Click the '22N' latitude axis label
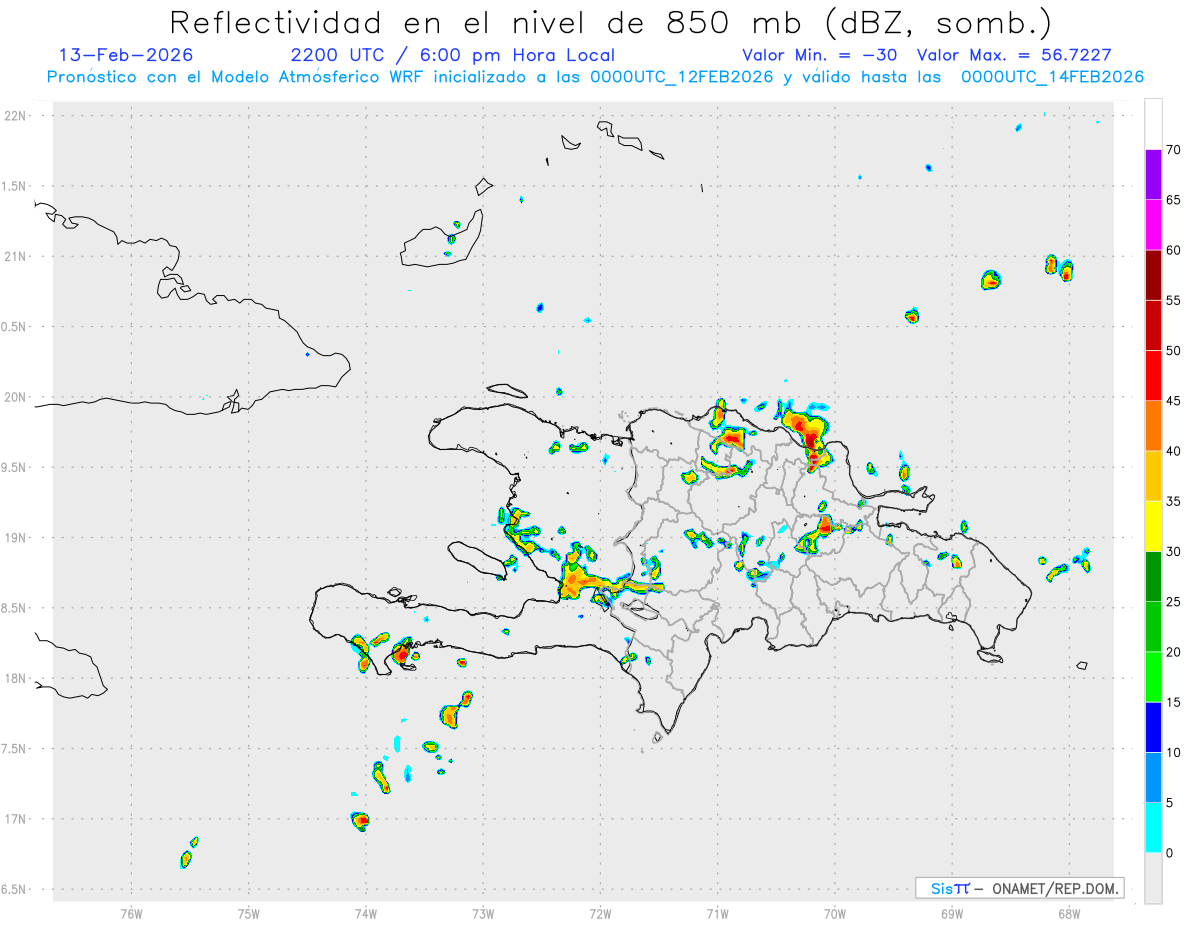 click(15, 116)
